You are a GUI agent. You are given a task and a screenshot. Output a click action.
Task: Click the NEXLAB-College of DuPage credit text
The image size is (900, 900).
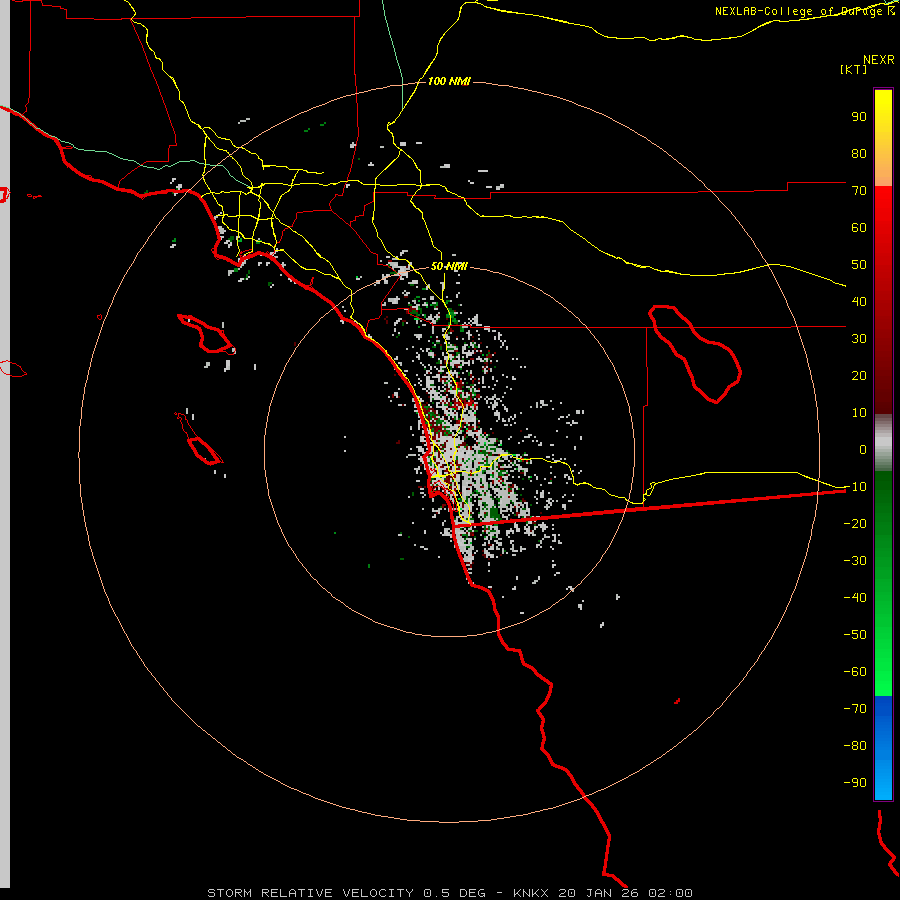point(804,11)
